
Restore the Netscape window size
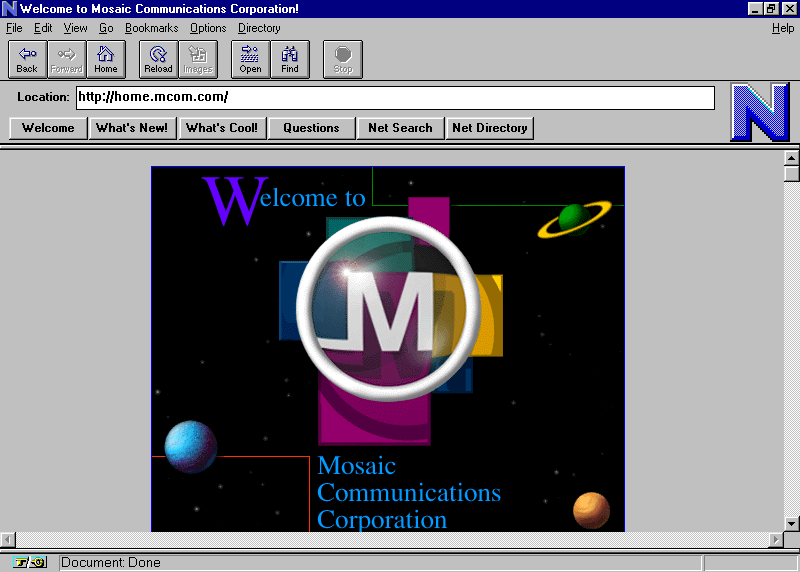point(770,9)
